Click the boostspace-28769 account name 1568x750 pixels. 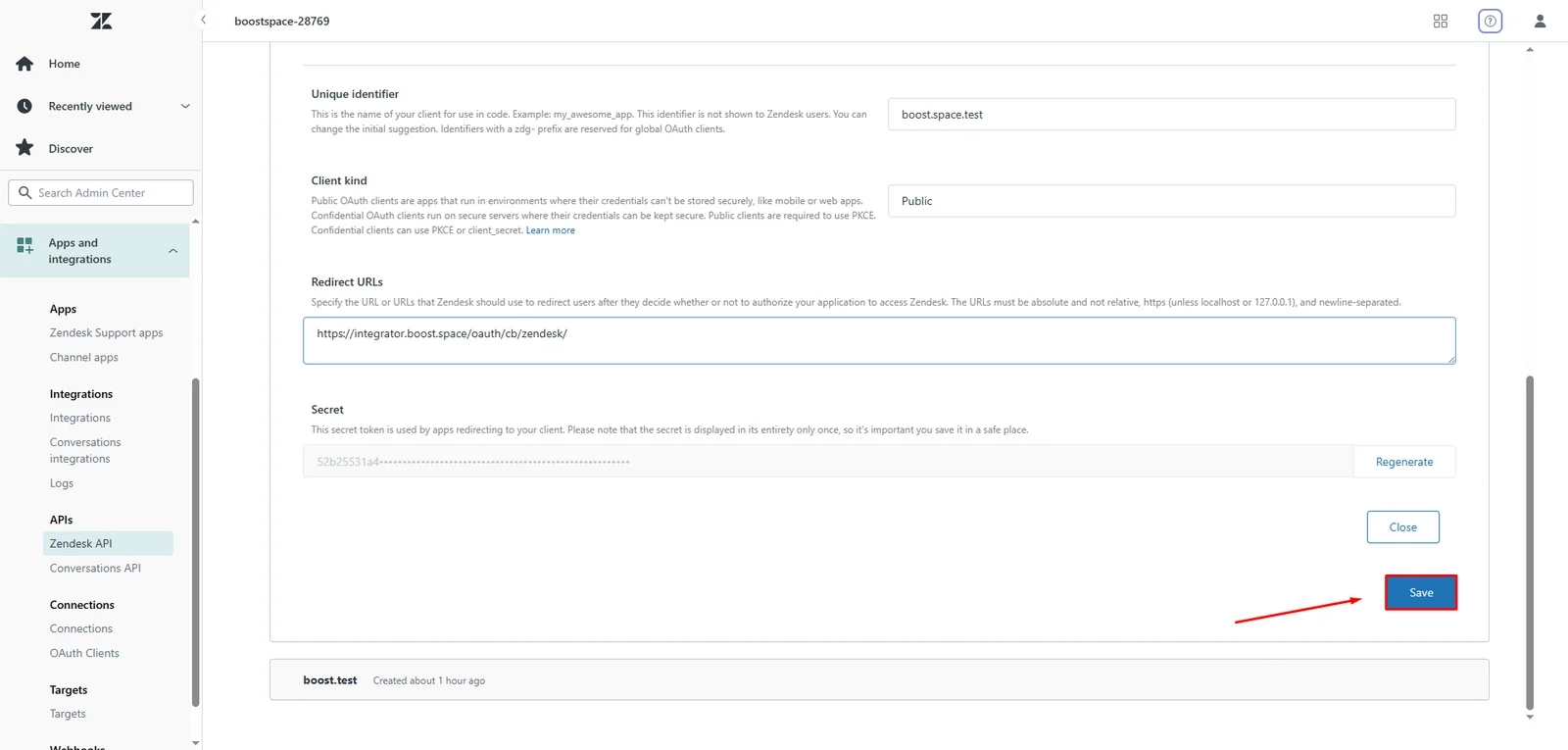click(282, 21)
